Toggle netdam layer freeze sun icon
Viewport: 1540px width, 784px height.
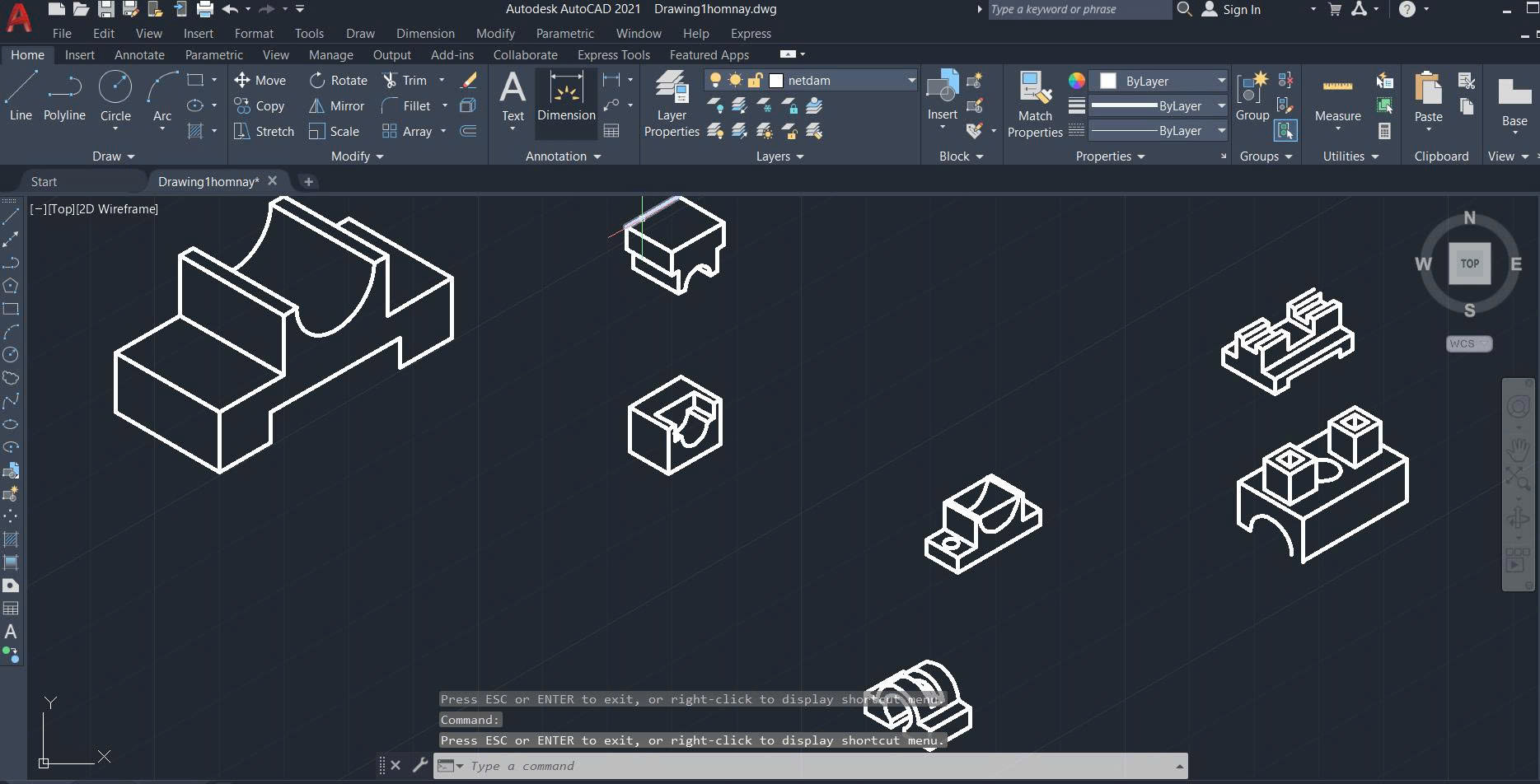(x=735, y=81)
